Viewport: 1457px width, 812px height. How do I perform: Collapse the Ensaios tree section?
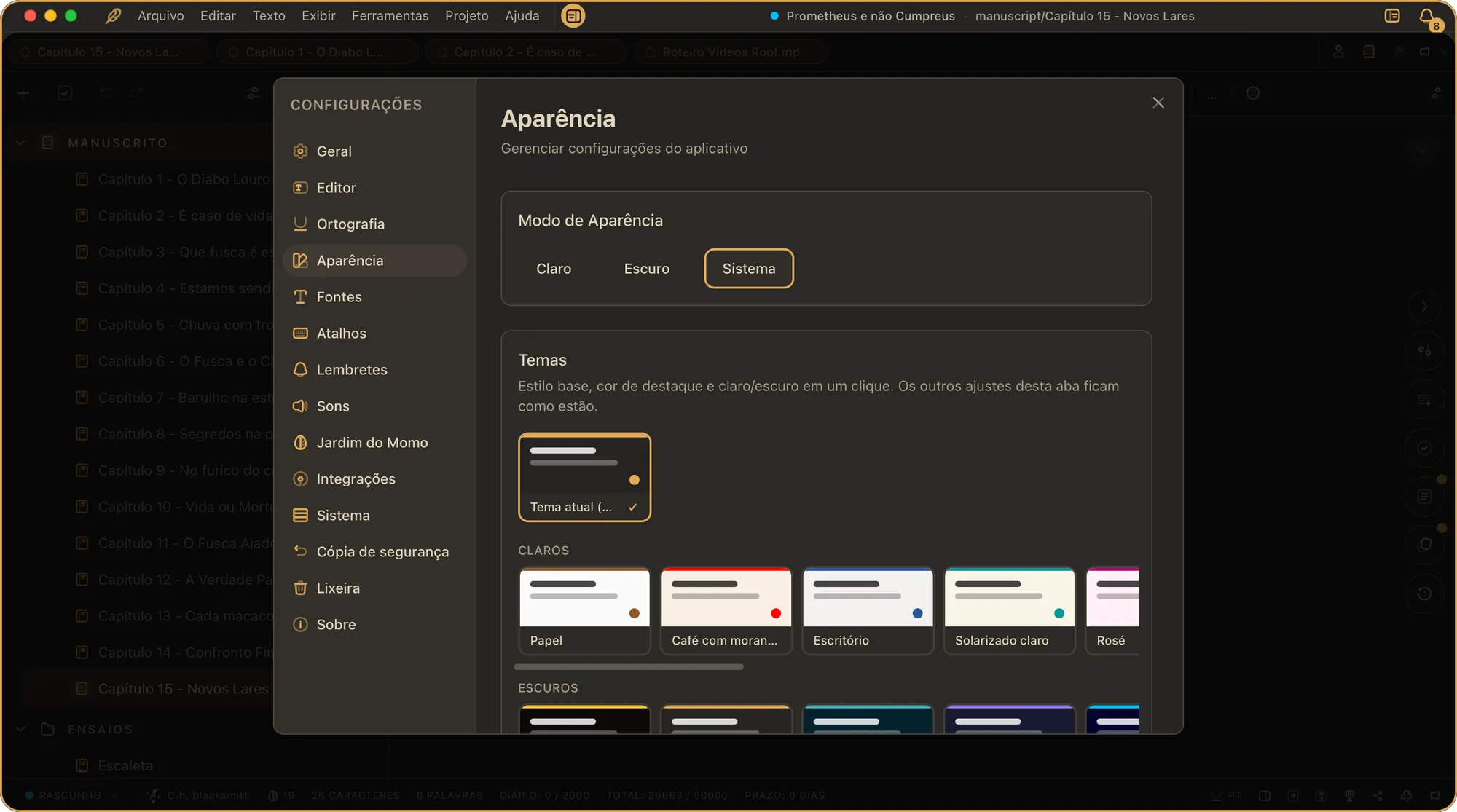click(x=20, y=729)
